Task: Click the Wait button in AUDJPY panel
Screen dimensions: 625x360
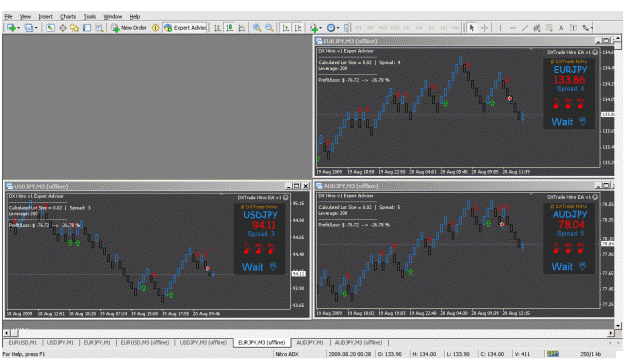Action: (569, 266)
